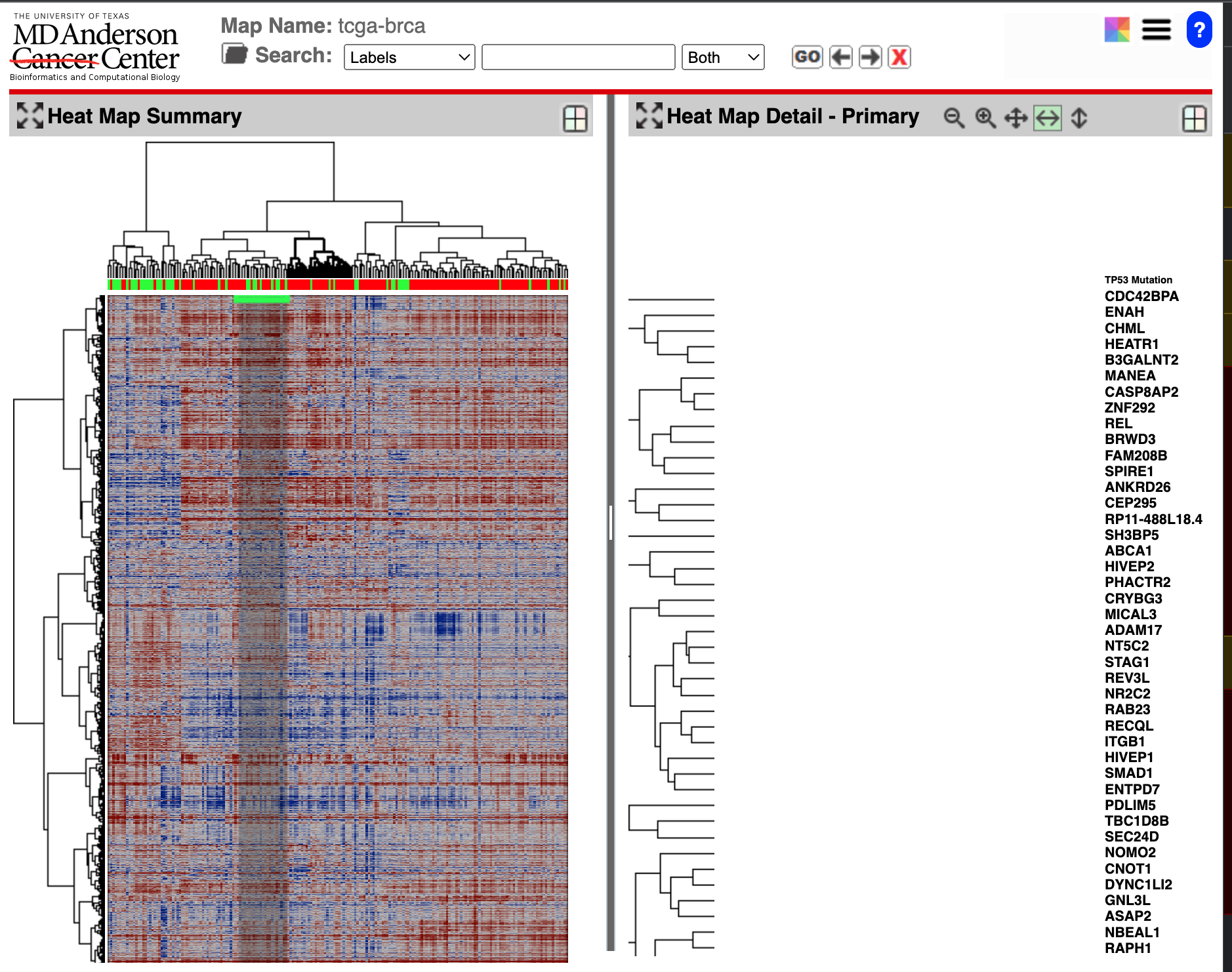Zoom out in the detail heat map

click(x=954, y=118)
